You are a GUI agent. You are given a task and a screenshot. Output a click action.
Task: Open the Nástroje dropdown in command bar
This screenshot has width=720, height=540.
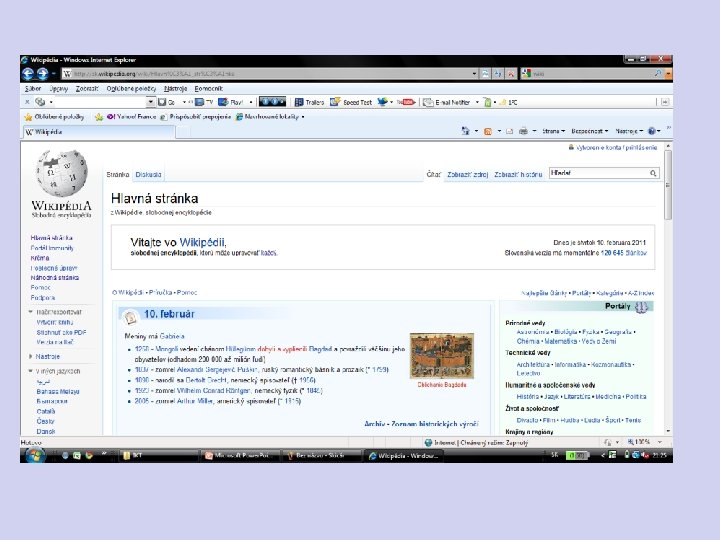[x=629, y=131]
